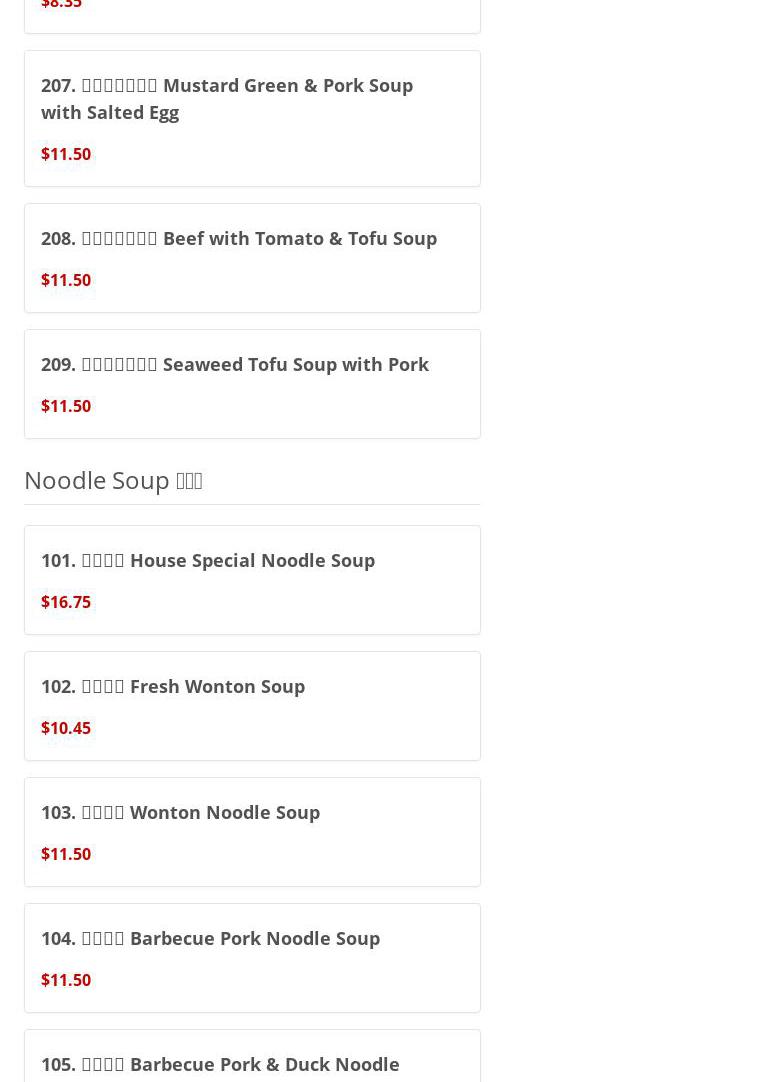770x1082 pixels.
Task: Open item 207 Mustard Green & Pork Soup
Action: click(x=227, y=98)
